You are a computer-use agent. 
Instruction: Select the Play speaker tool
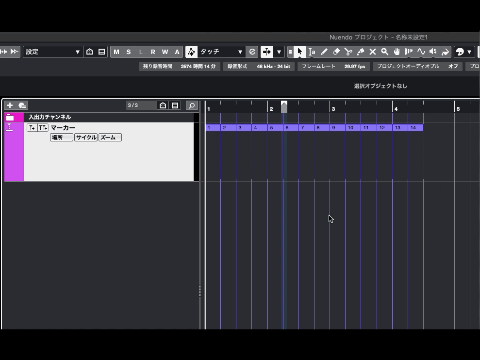433,52
